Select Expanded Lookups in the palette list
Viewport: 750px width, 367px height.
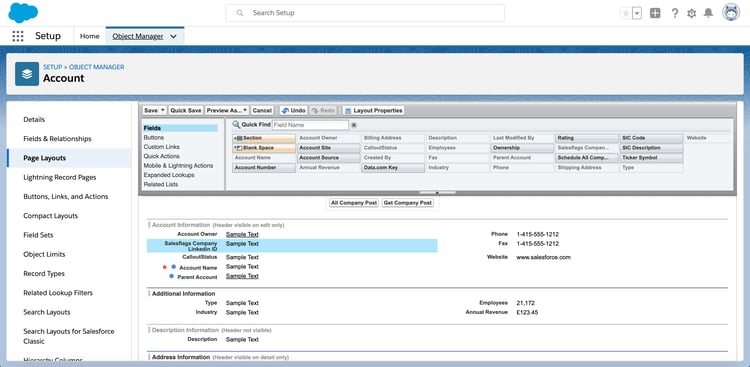click(169, 175)
